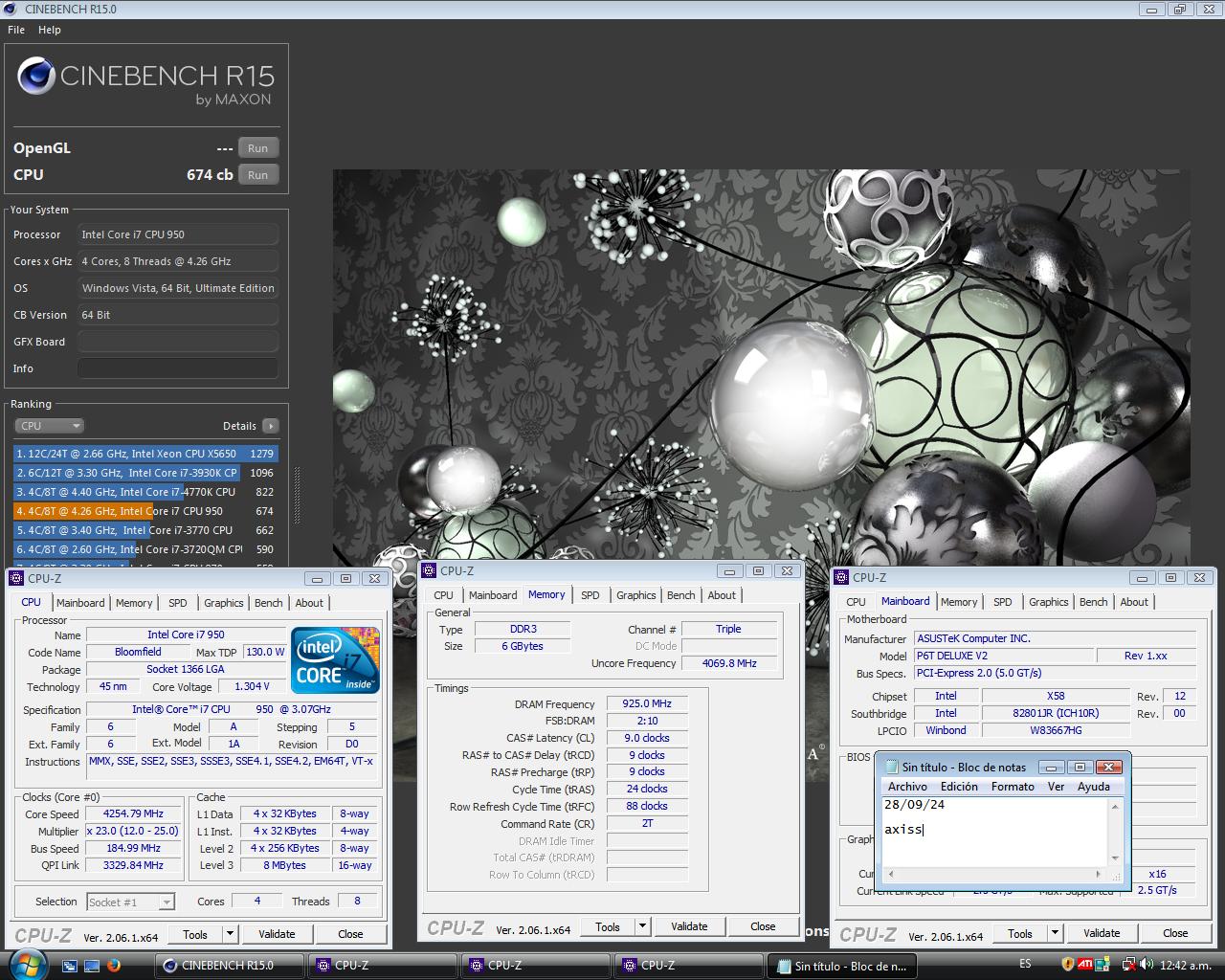The height and width of the screenshot is (980, 1225).
Task: Open Notepad Edición menu
Action: pyautogui.click(x=959, y=787)
